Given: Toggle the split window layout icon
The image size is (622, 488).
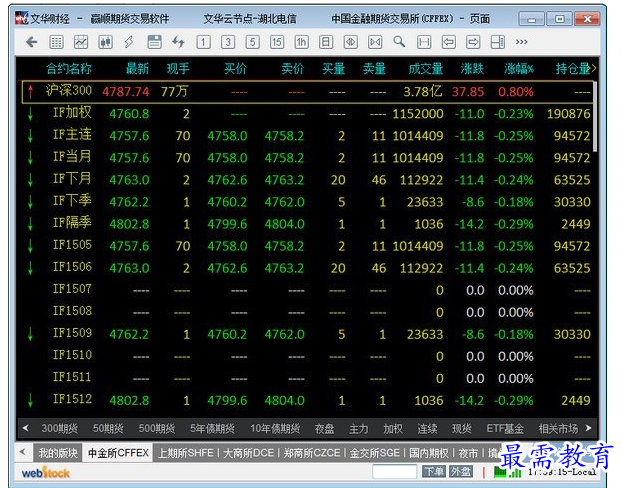Looking at the screenshot, I should point(497,42).
